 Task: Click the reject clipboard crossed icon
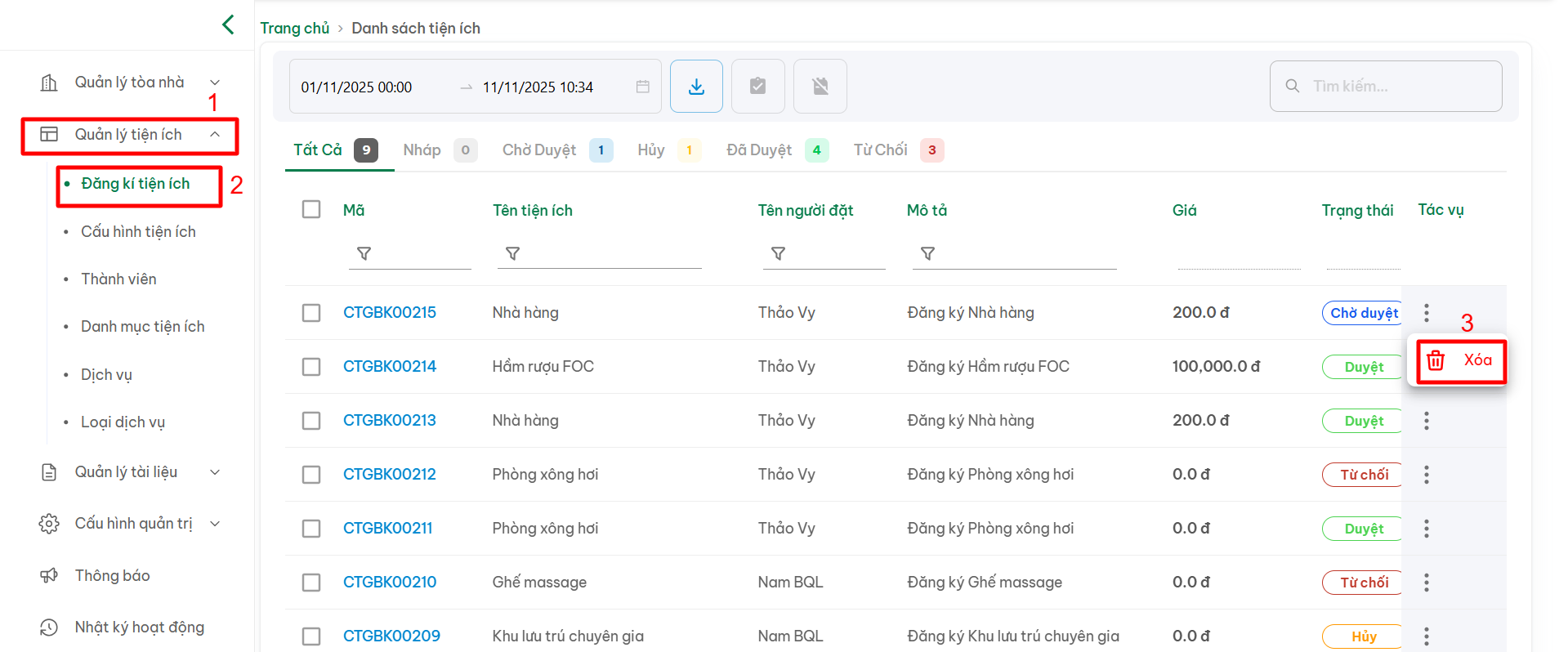click(x=820, y=86)
